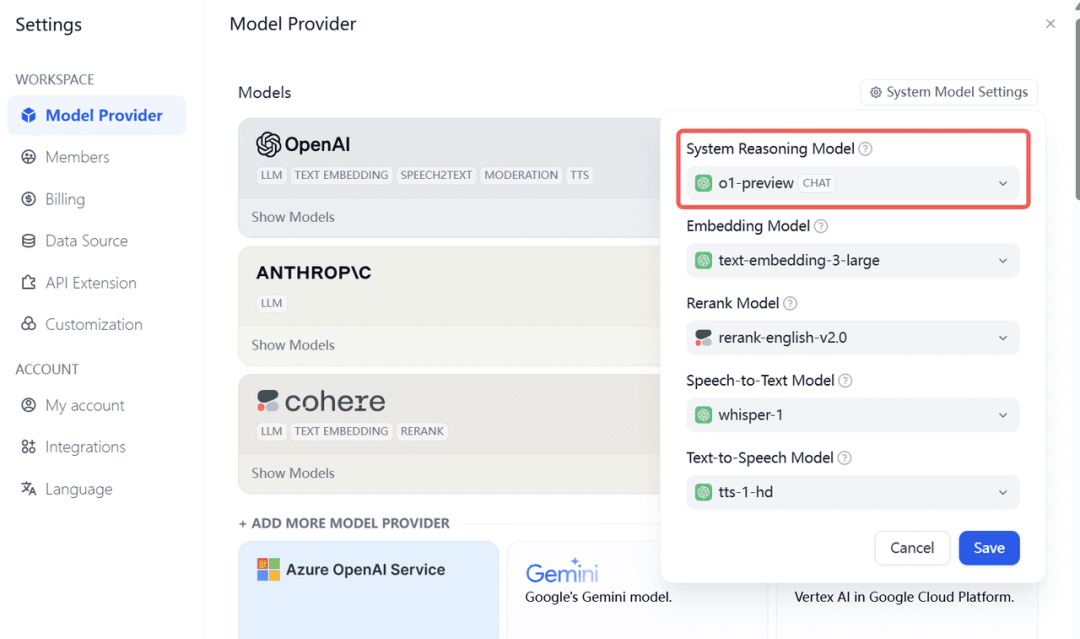Click the Azure OpenAI Service logo
This screenshot has height=639, width=1080.
tap(268, 569)
